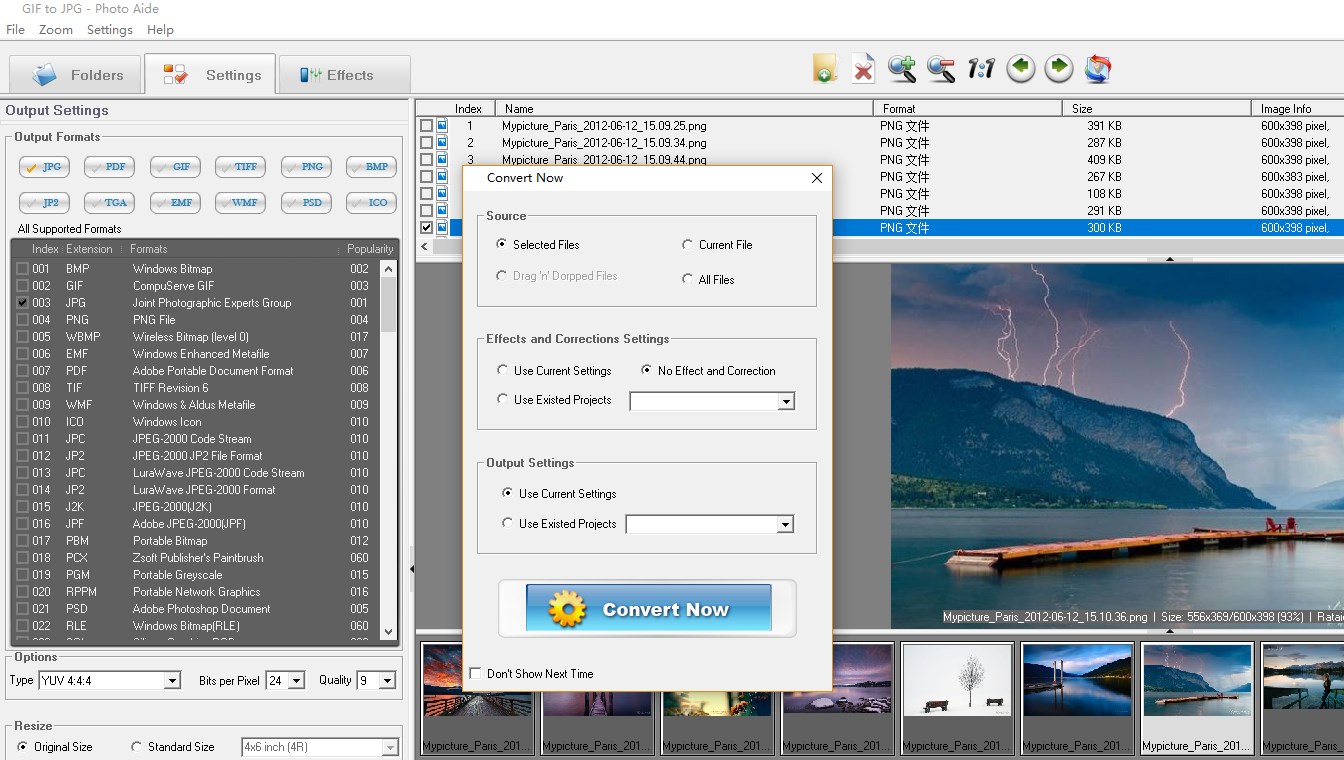Click the convert images icon in toolbar
The width and height of the screenshot is (1344, 760).
[x=1098, y=69]
